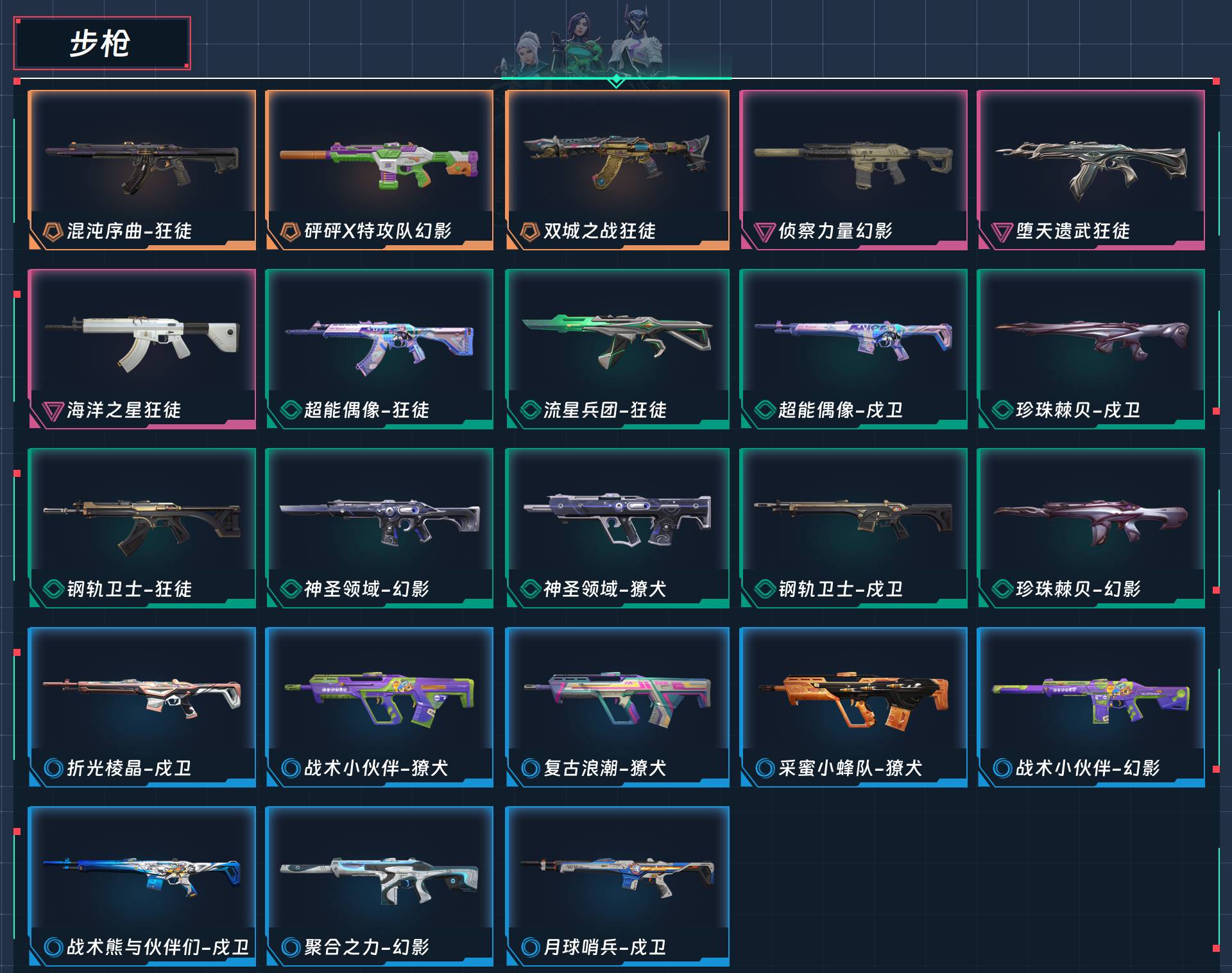Click the blue circle icon beside 折光棱晶-戍卫

(53, 768)
